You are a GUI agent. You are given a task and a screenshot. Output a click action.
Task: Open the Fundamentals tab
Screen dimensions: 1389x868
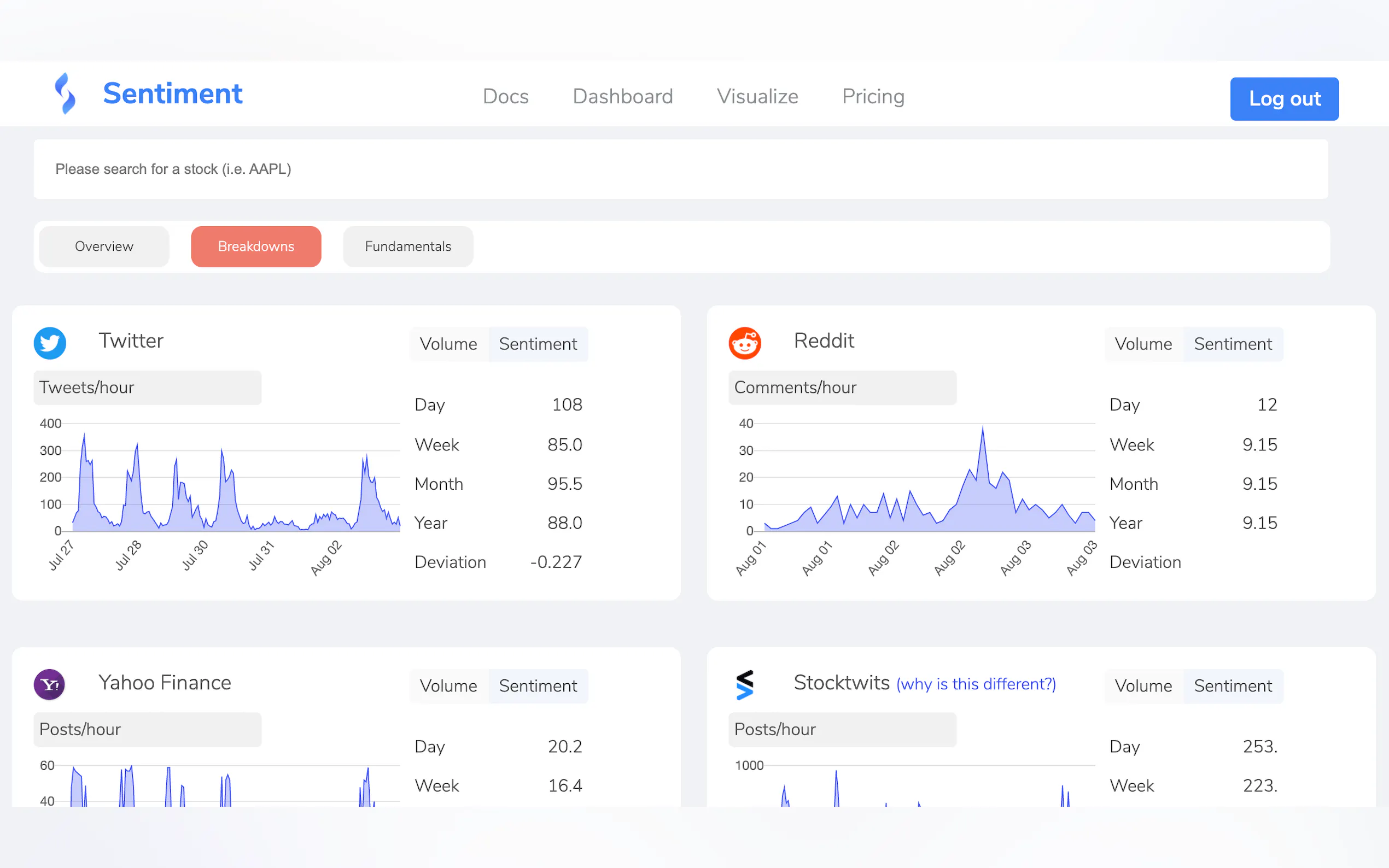tap(408, 247)
